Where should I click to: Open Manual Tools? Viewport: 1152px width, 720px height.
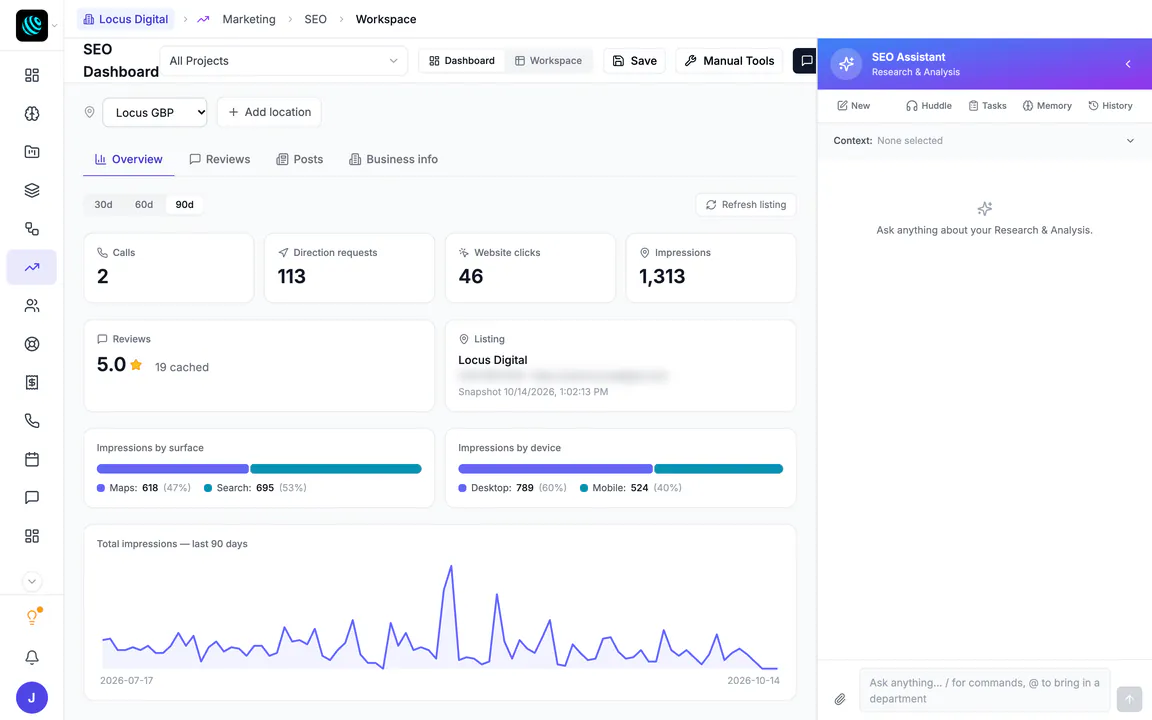pos(730,61)
